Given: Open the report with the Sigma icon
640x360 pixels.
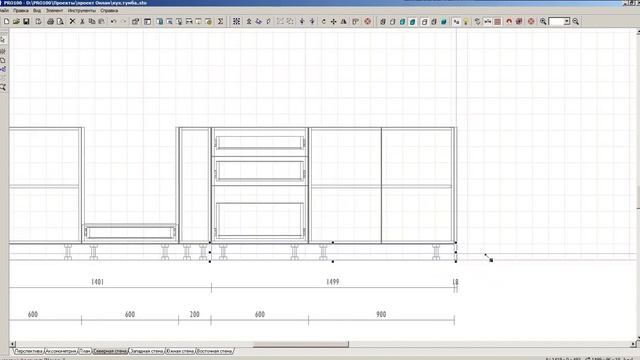Looking at the screenshot, I should click(x=220, y=21).
